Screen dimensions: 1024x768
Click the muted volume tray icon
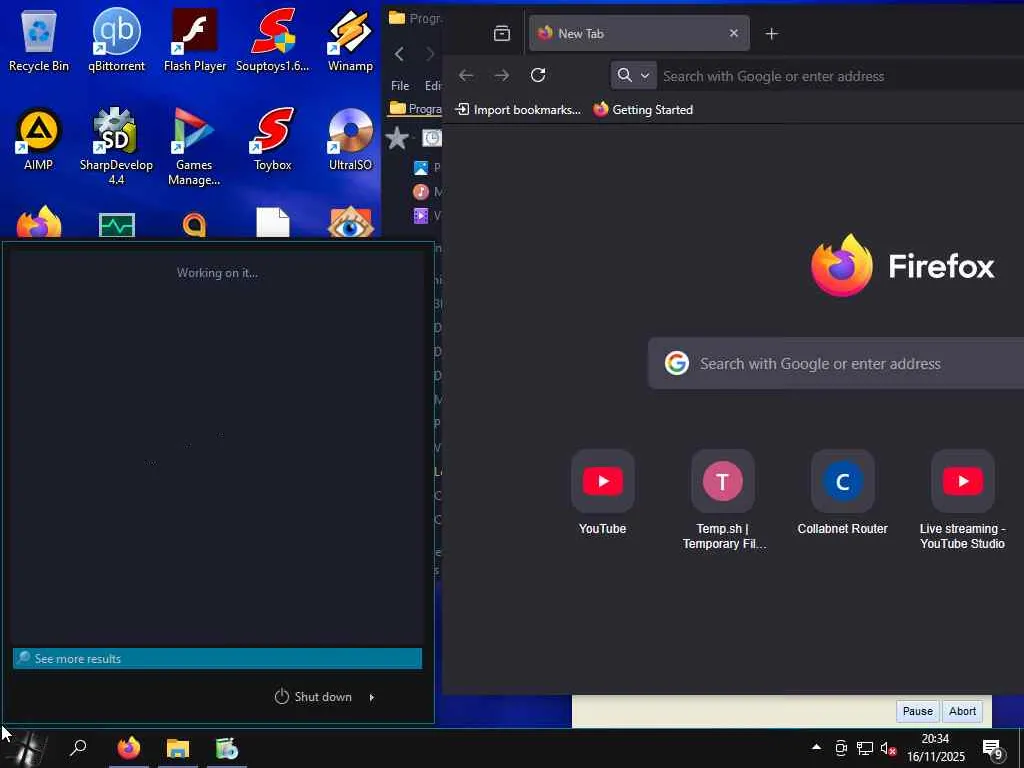[888, 748]
